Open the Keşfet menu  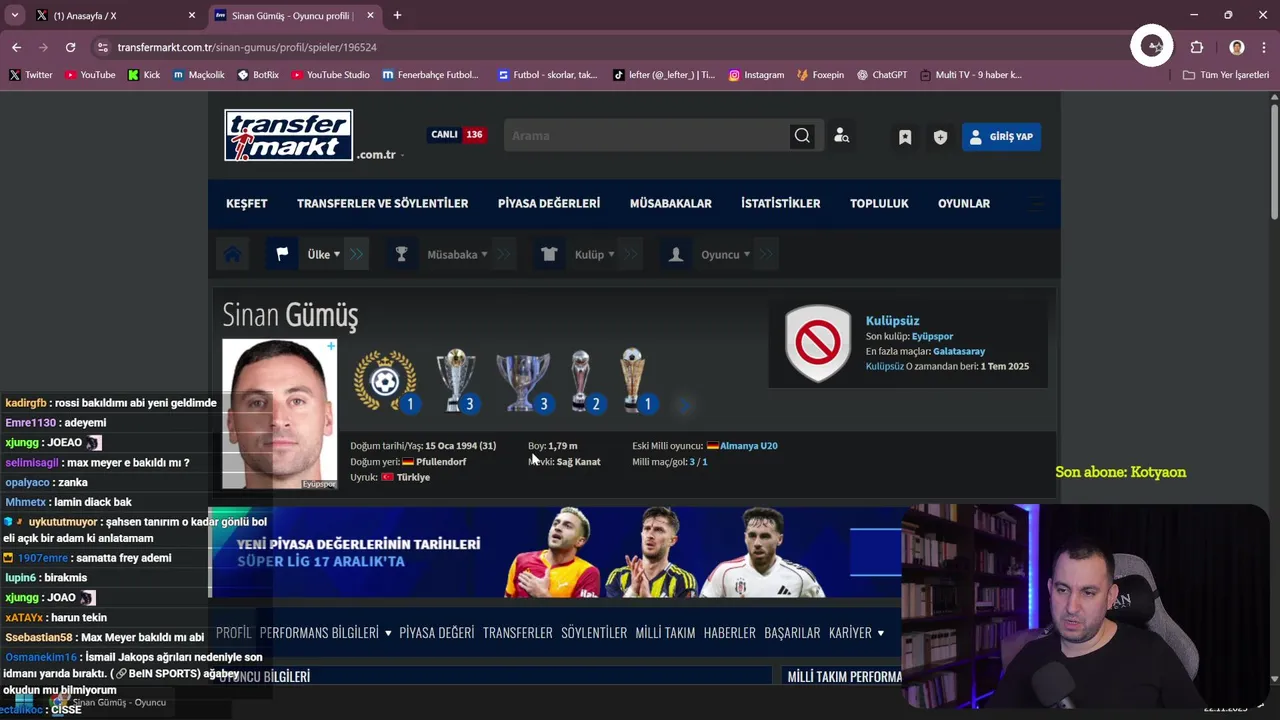[247, 203]
